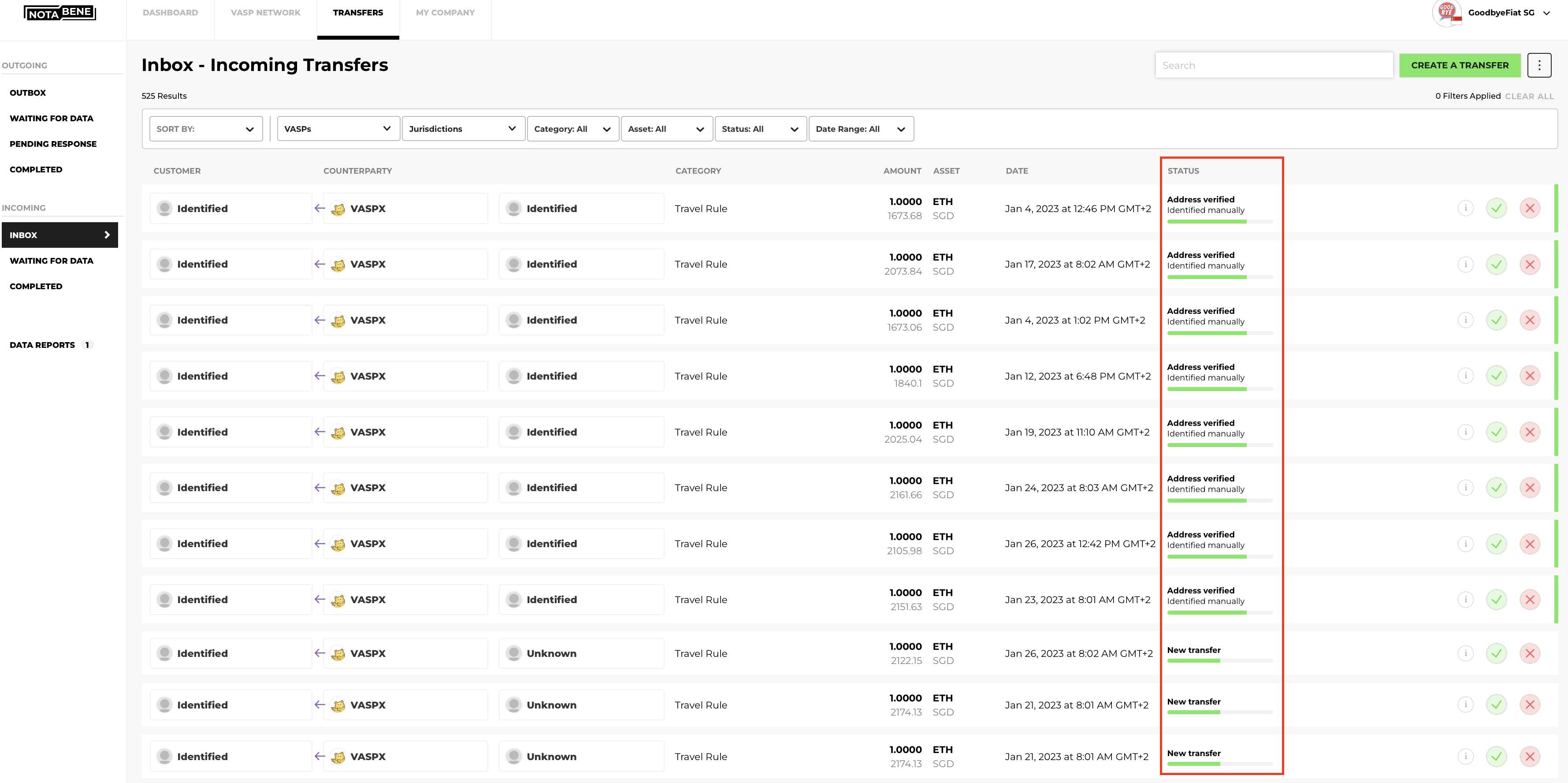1568x783 pixels.
Task: Select Inbox in the sidebar
Action: coord(59,235)
